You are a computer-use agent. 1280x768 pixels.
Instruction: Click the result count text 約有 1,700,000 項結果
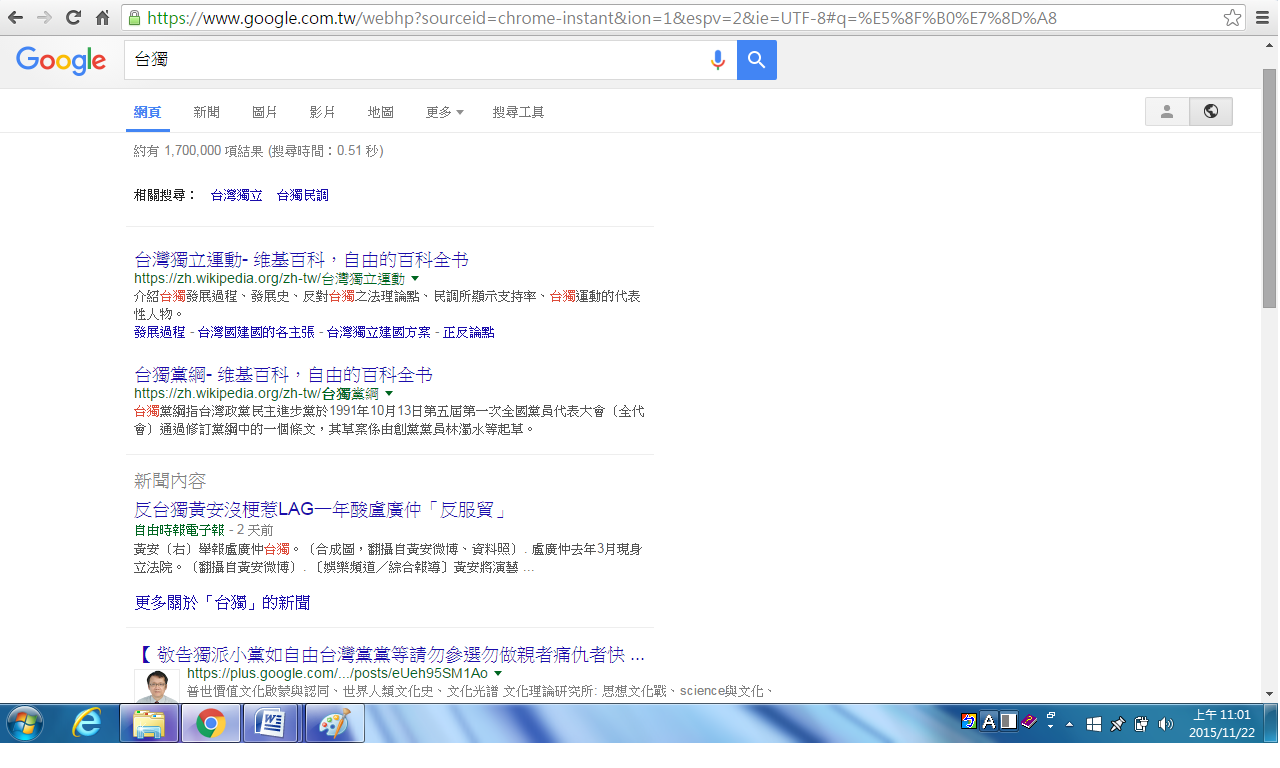click(x=199, y=151)
